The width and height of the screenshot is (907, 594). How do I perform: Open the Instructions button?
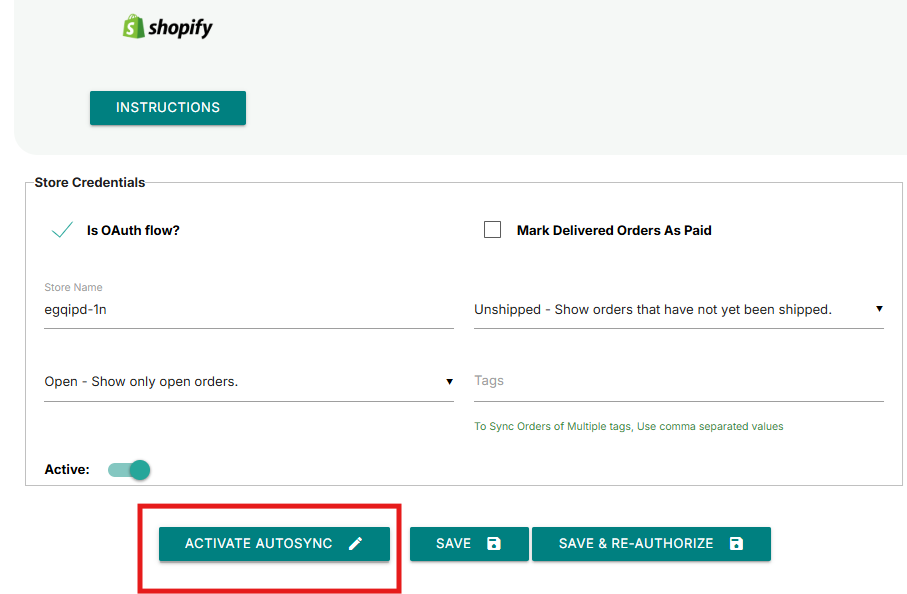(168, 108)
